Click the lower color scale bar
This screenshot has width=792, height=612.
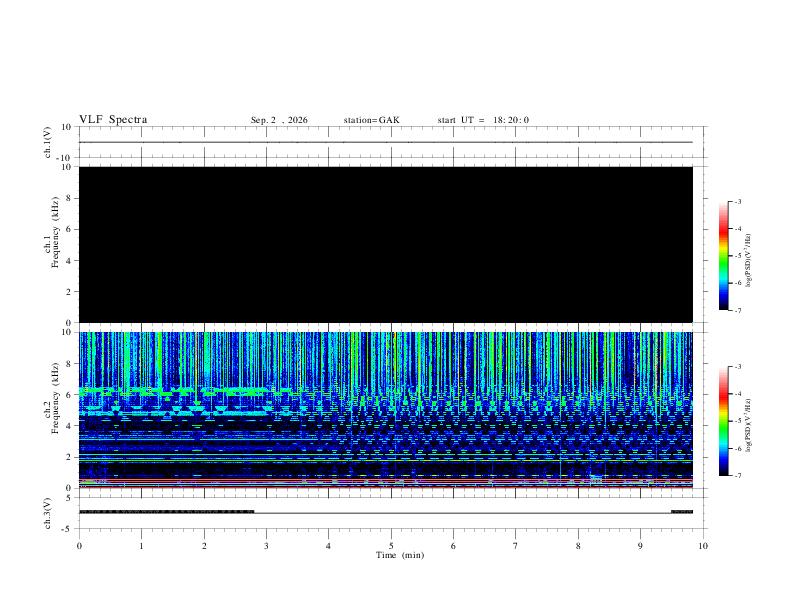[x=724, y=421]
